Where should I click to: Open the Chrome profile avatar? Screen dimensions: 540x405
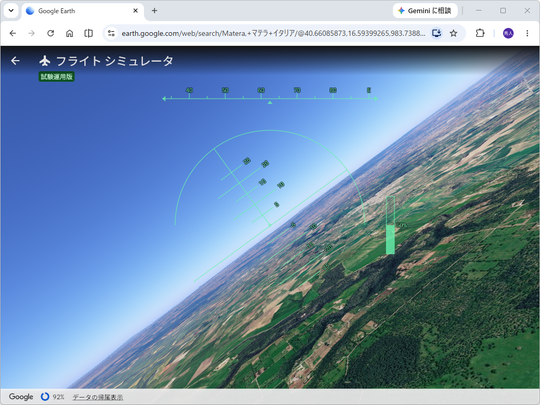(508, 33)
